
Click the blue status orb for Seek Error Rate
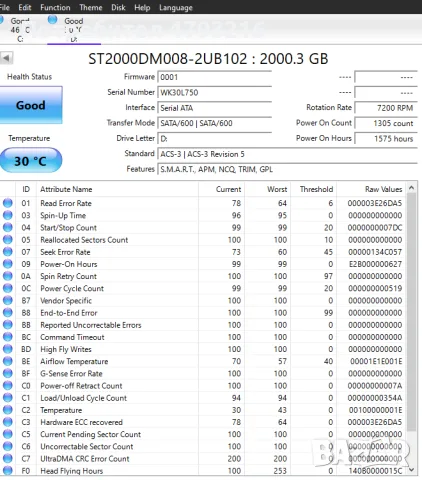click(8, 252)
